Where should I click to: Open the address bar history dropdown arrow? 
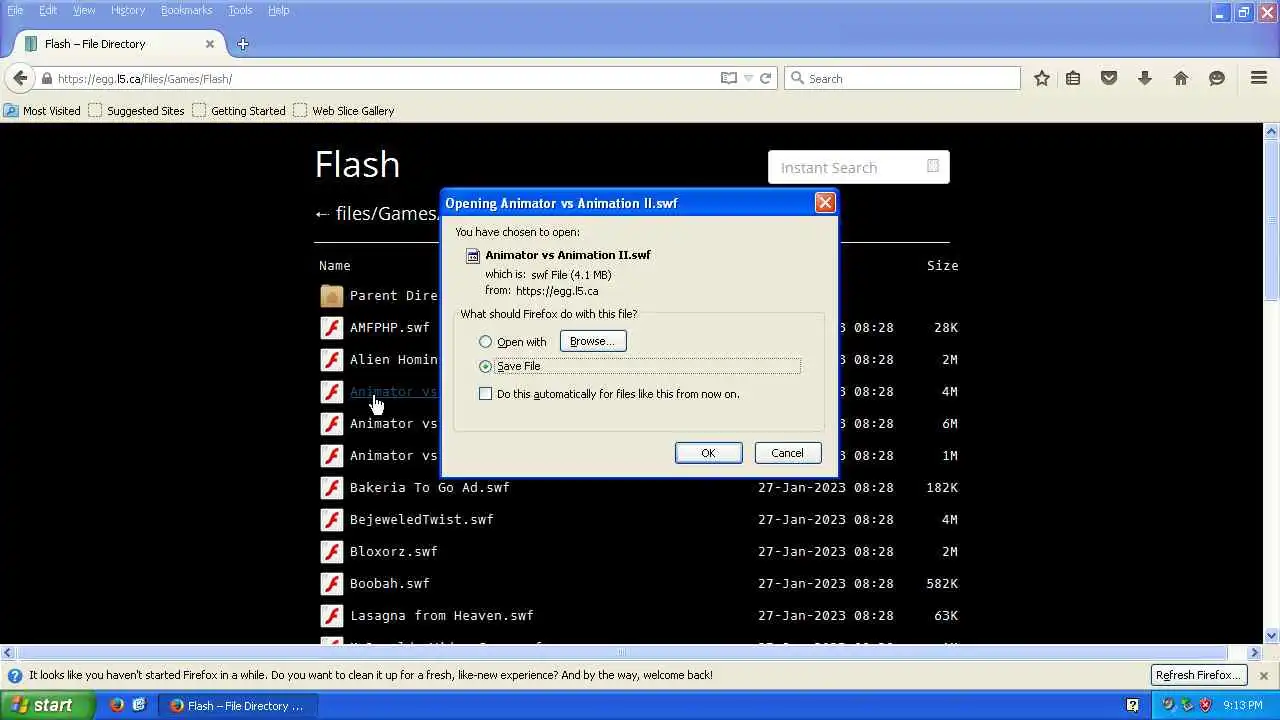pyautogui.click(x=748, y=78)
